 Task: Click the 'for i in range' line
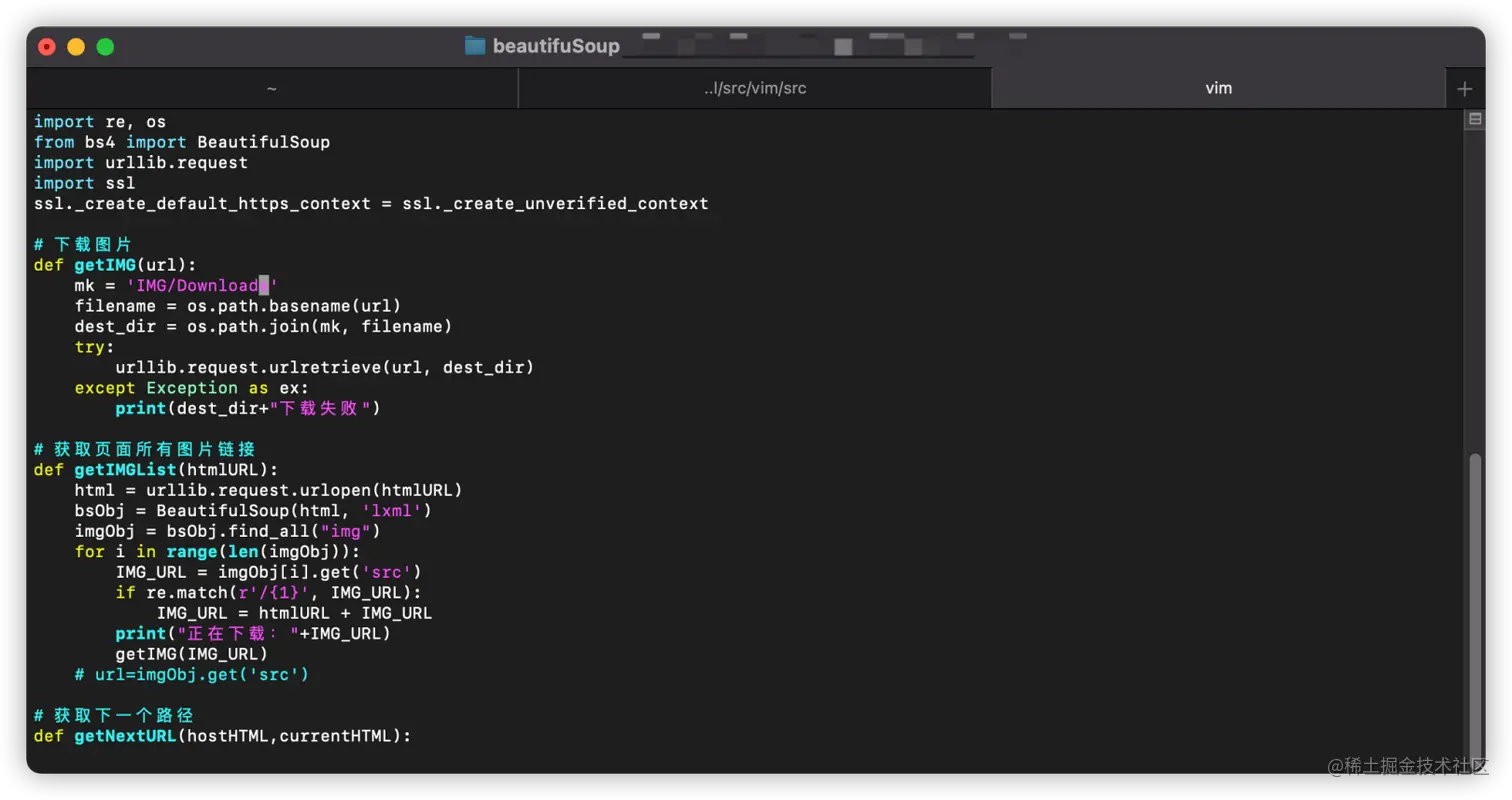point(217,551)
